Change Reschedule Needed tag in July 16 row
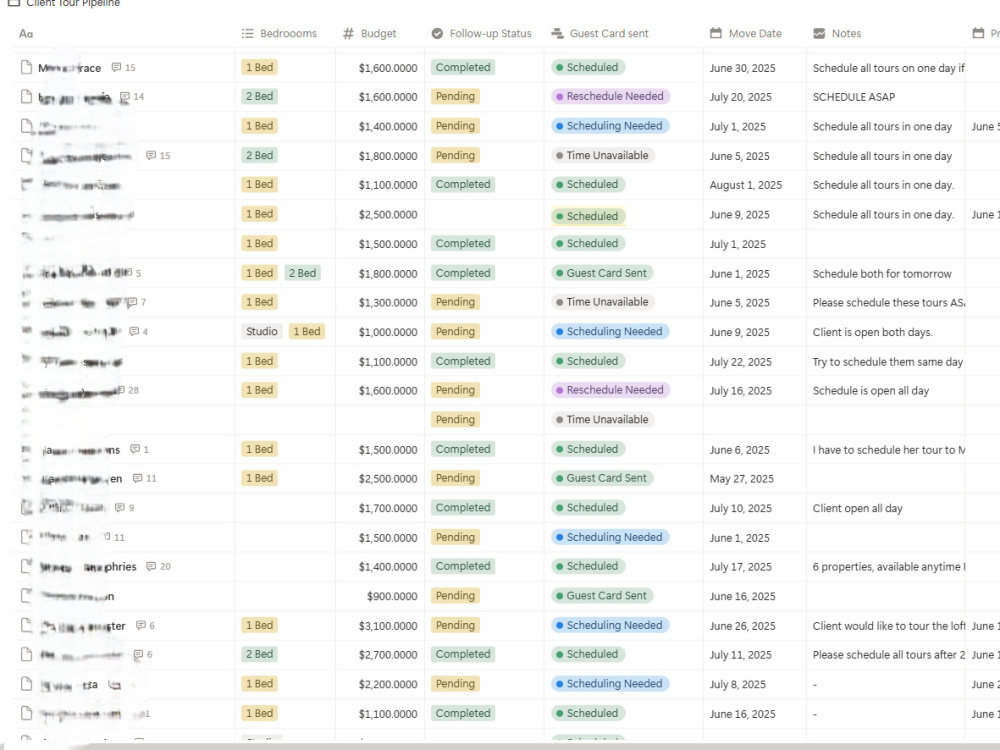1000x750 pixels. coord(610,390)
